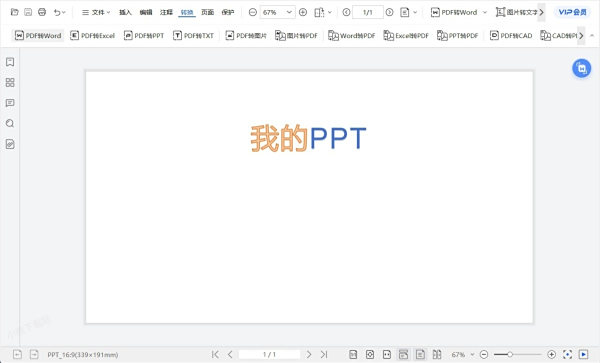Image resolution: width=600 pixels, height=363 pixels.
Task: Click PDF转Word in the top quick toolbar
Action: 454,12
